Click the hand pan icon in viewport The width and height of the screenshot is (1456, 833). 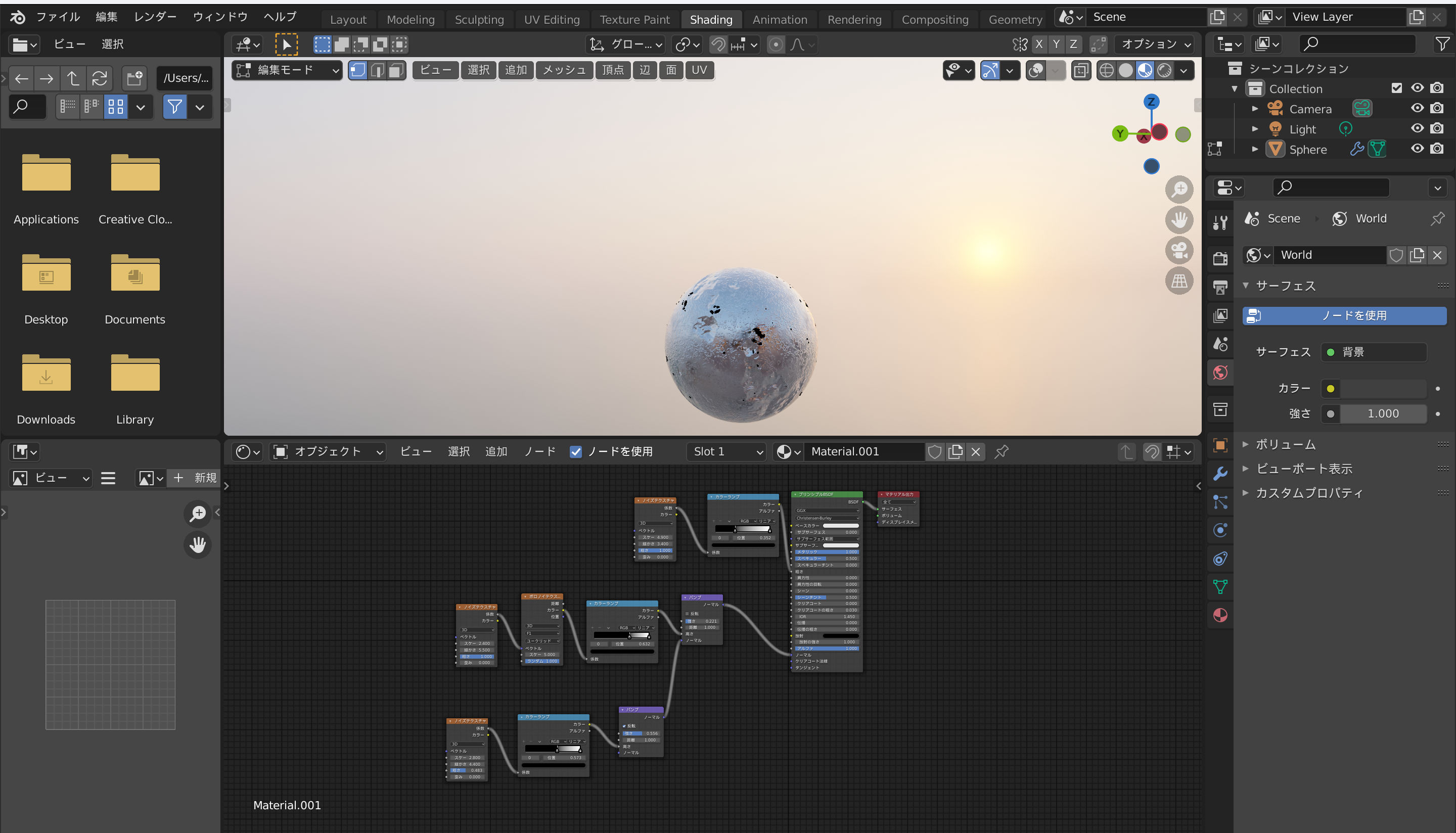[1179, 220]
